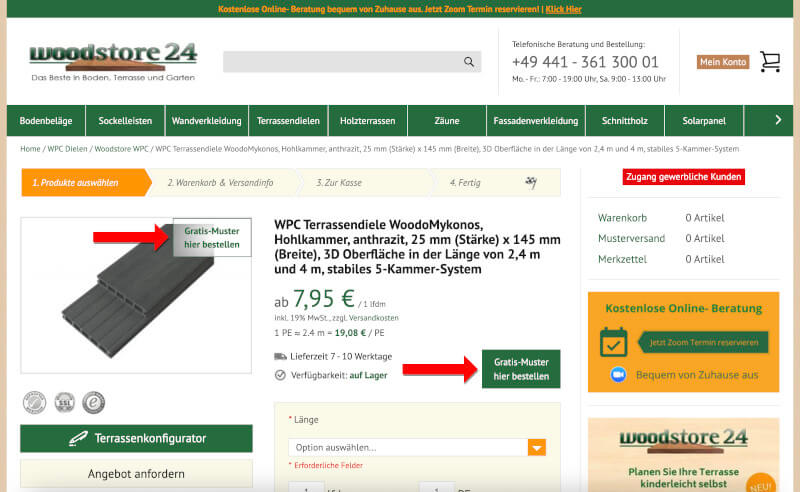Screen dimensions: 800x492
Task: Click the SSL trust badge icon
Action: point(65,402)
